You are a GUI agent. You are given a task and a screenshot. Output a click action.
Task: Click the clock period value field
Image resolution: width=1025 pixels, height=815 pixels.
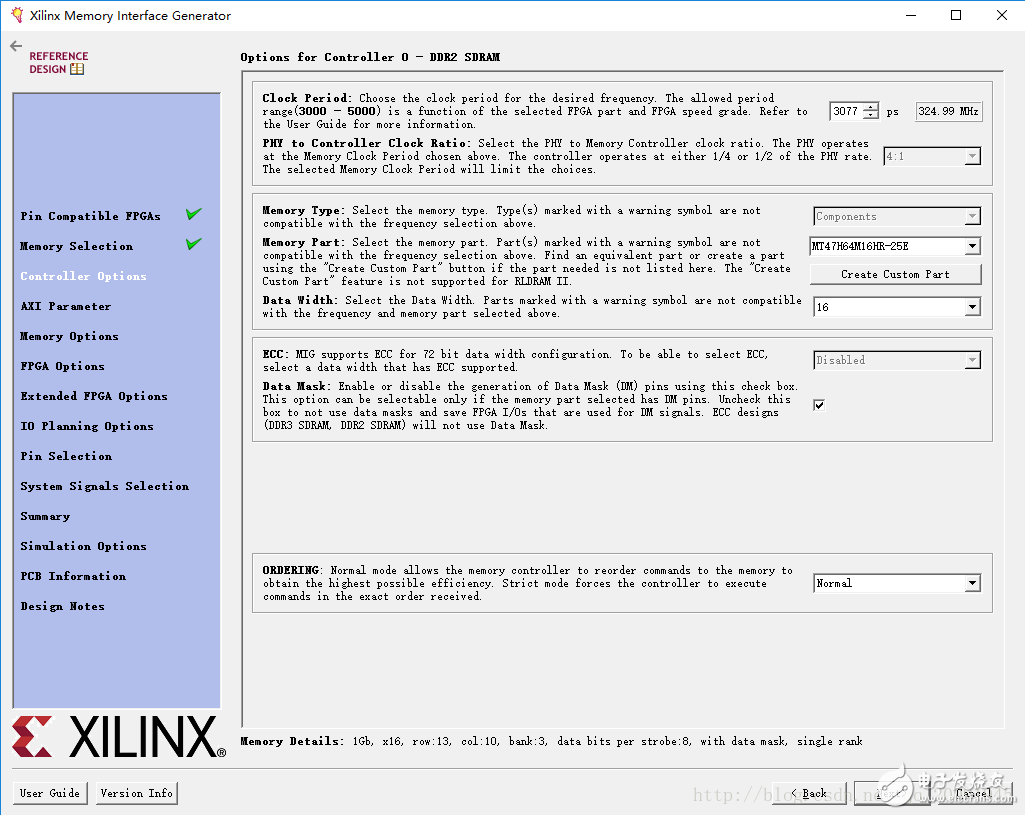click(x=846, y=112)
